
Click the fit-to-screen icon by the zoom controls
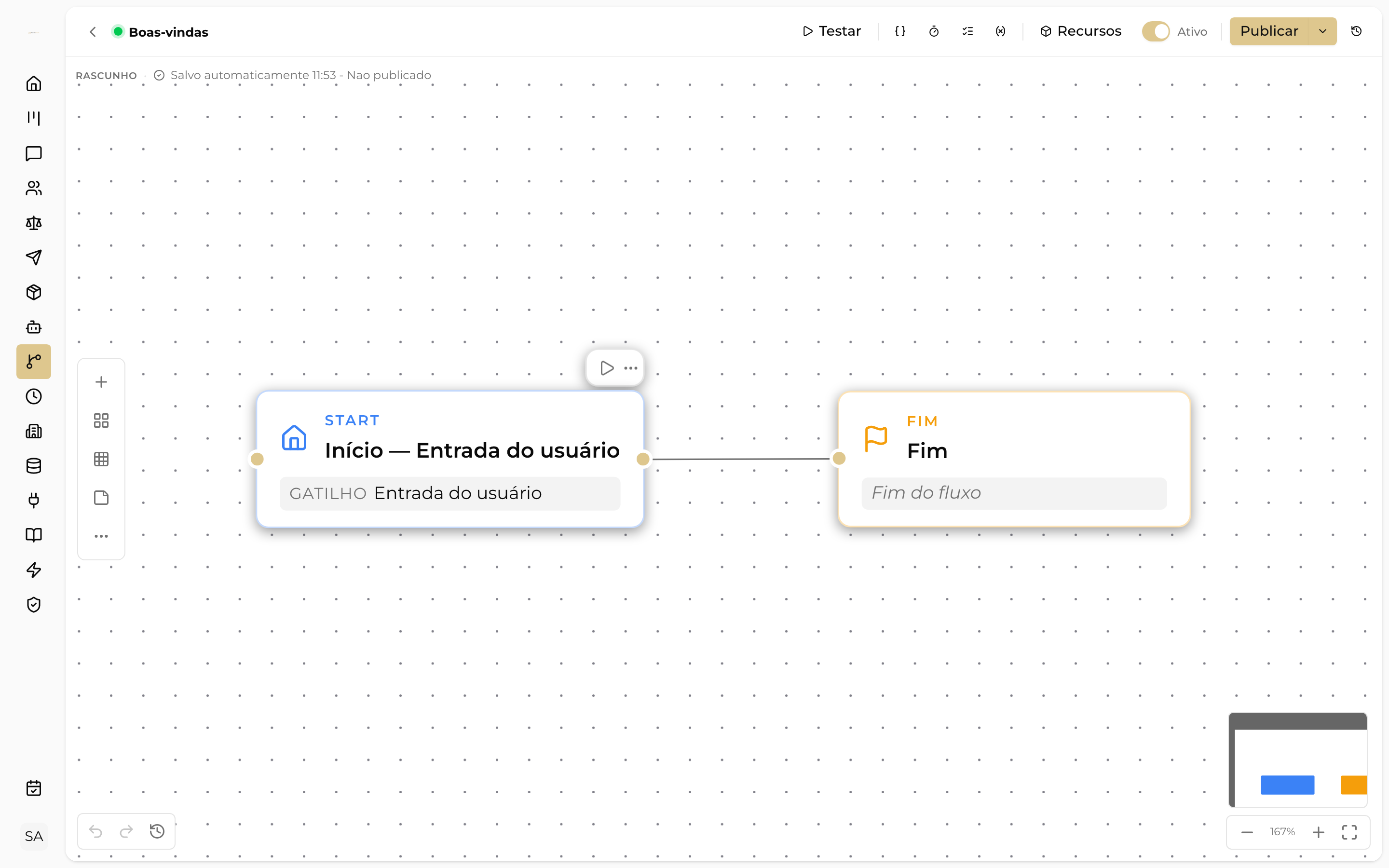pos(1349,832)
